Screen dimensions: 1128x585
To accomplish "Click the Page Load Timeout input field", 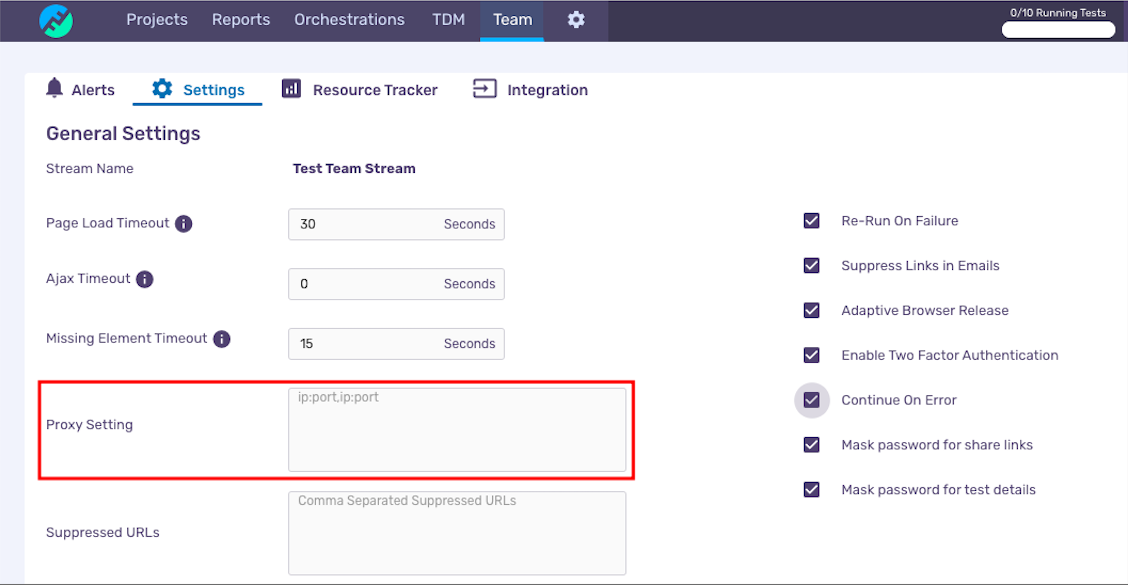I will [396, 225].
